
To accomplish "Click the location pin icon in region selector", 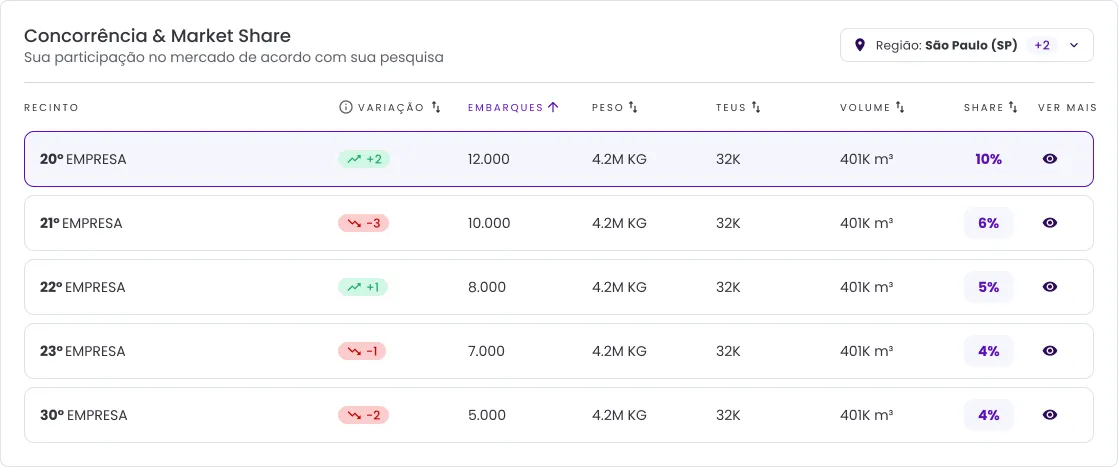I will tap(859, 45).
